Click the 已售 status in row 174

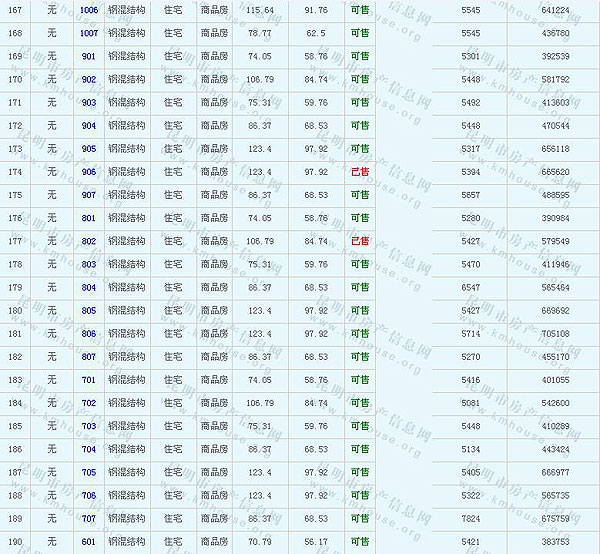pyautogui.click(x=360, y=172)
